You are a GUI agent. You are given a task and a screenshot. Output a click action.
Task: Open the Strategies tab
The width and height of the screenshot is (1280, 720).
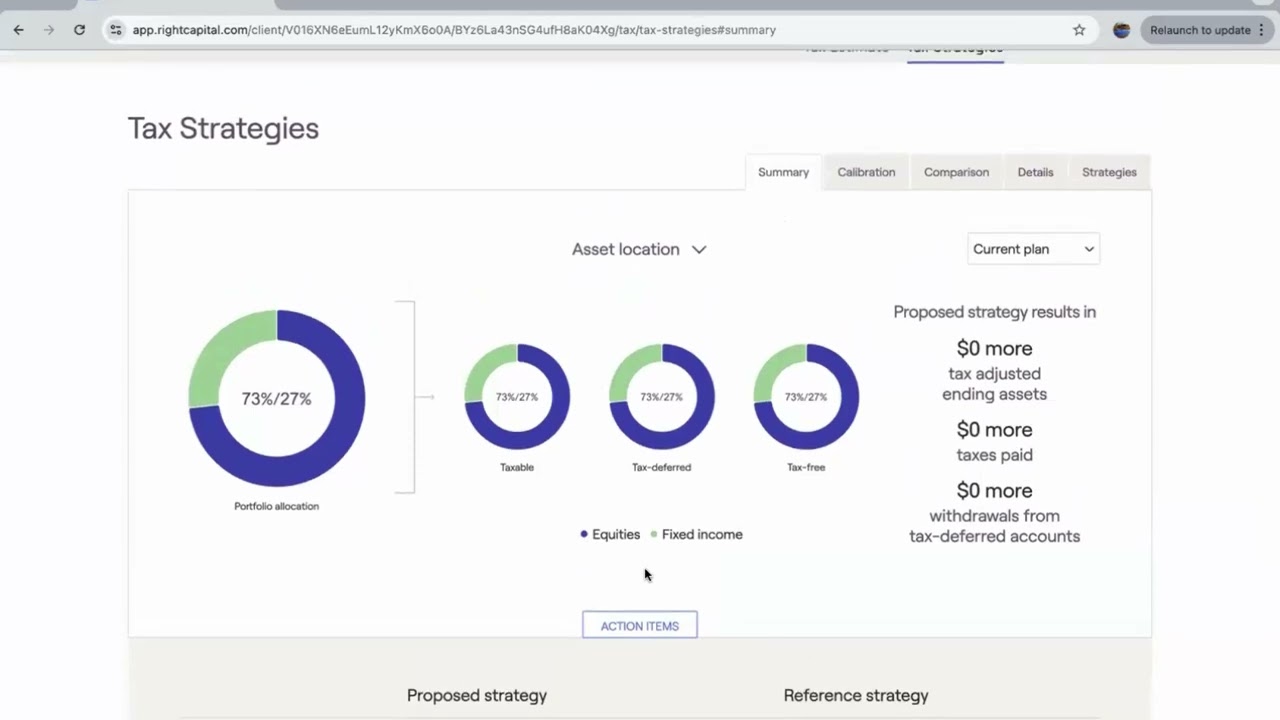point(1109,172)
